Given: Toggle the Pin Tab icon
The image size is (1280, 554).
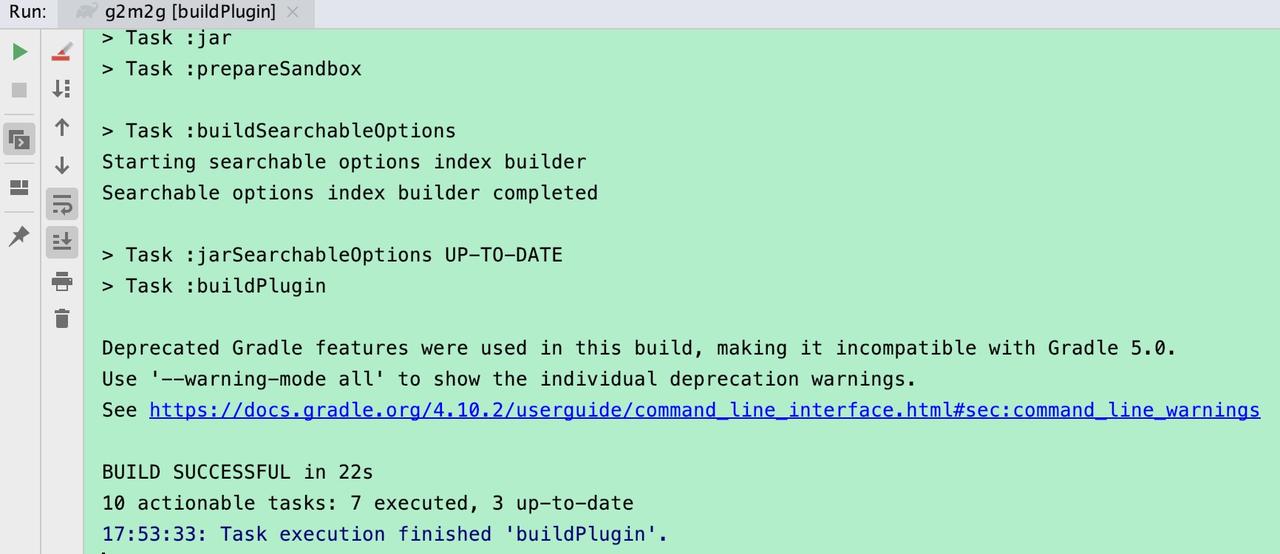Looking at the screenshot, I should [20, 236].
